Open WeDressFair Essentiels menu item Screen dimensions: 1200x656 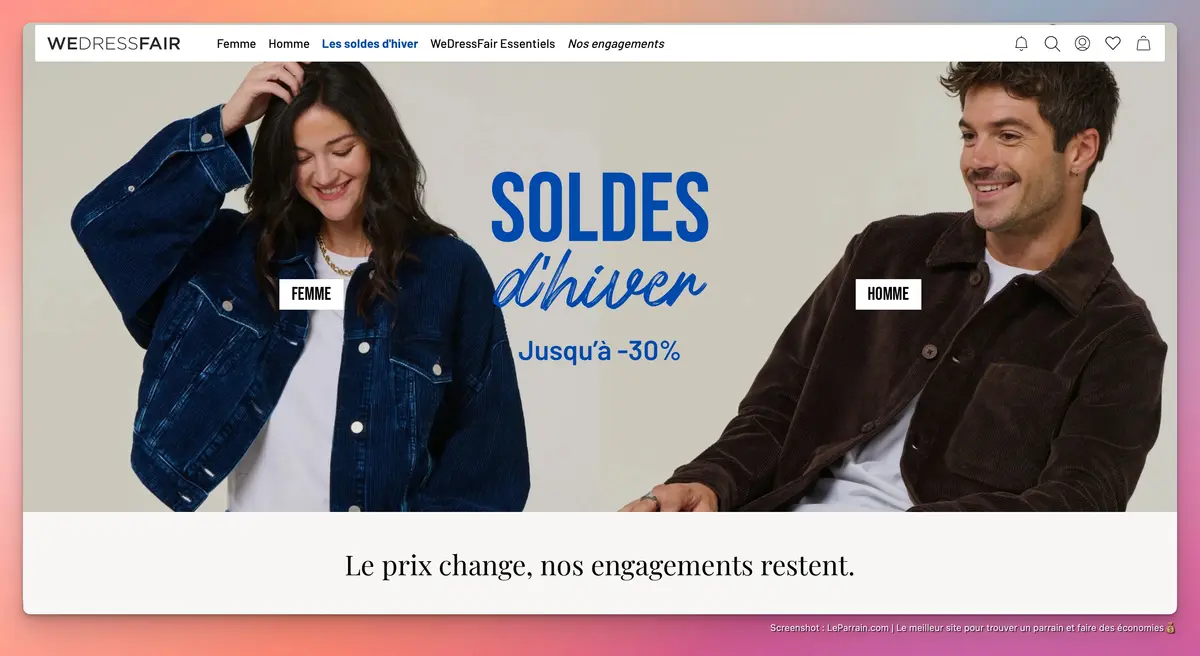[x=493, y=44]
